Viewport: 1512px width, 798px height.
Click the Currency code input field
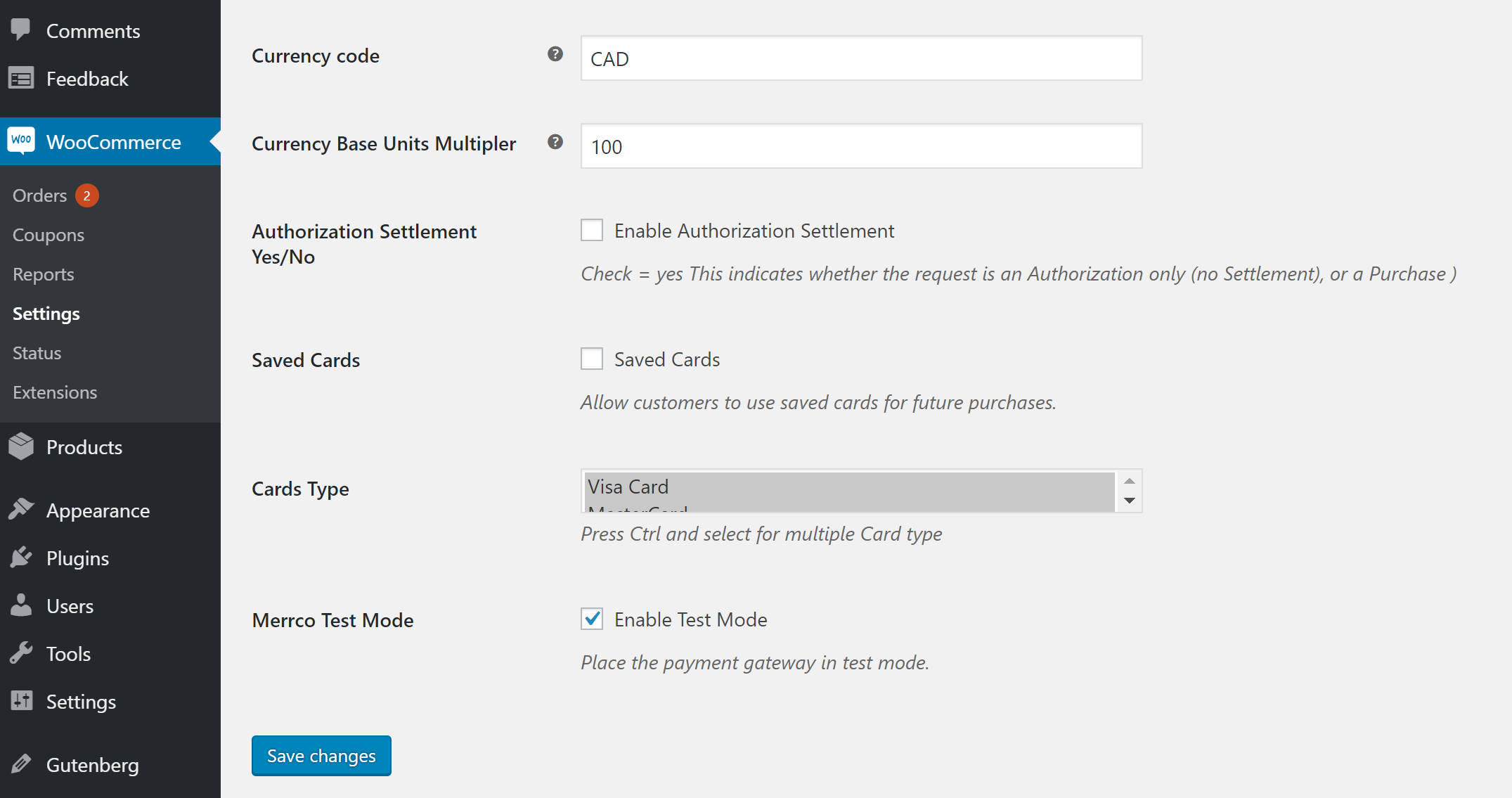861,58
